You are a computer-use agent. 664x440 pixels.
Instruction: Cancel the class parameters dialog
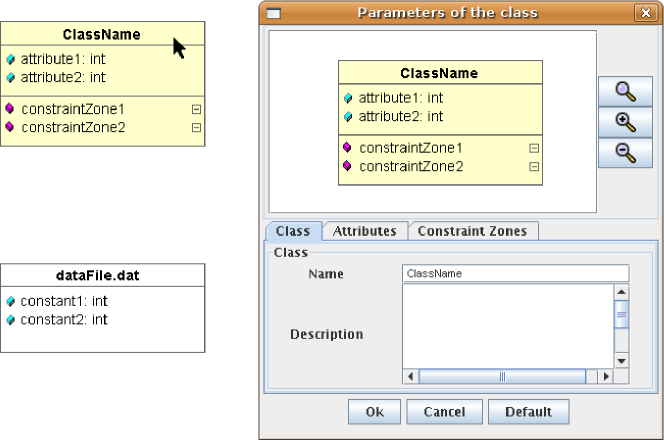click(x=443, y=412)
